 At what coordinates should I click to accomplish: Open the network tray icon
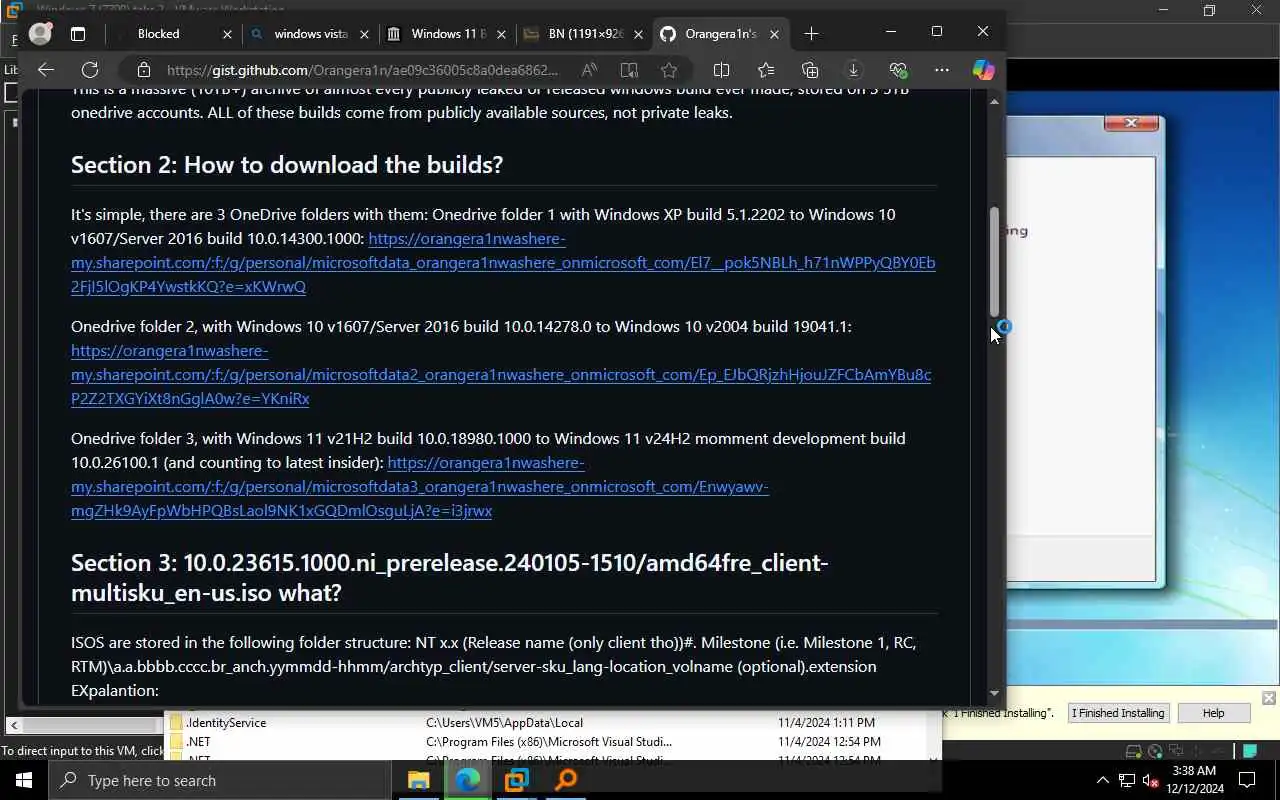(1127, 780)
